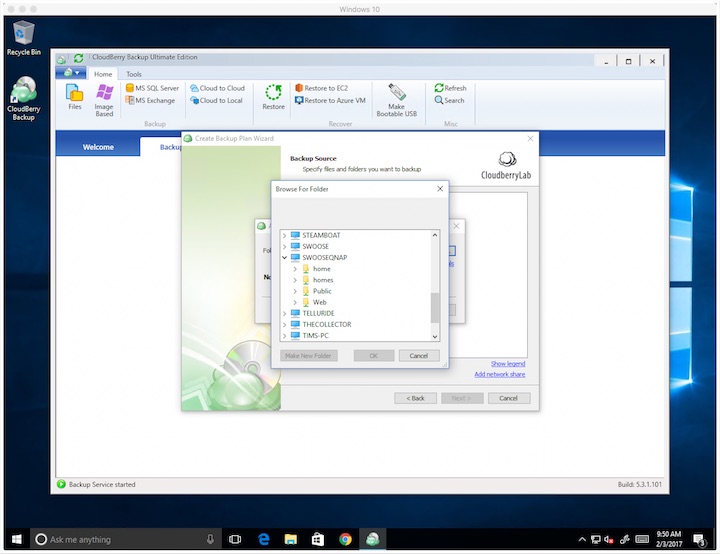Switch to the Tools ribbon tab
The height and width of the screenshot is (554, 720).
point(134,74)
